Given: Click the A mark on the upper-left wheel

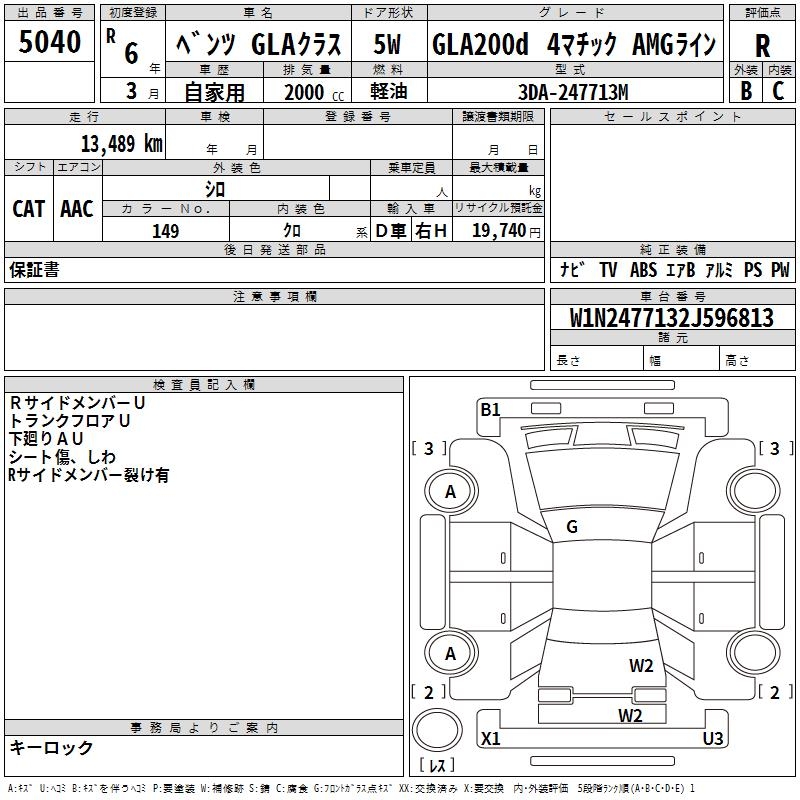Looking at the screenshot, I should click(x=450, y=491).
